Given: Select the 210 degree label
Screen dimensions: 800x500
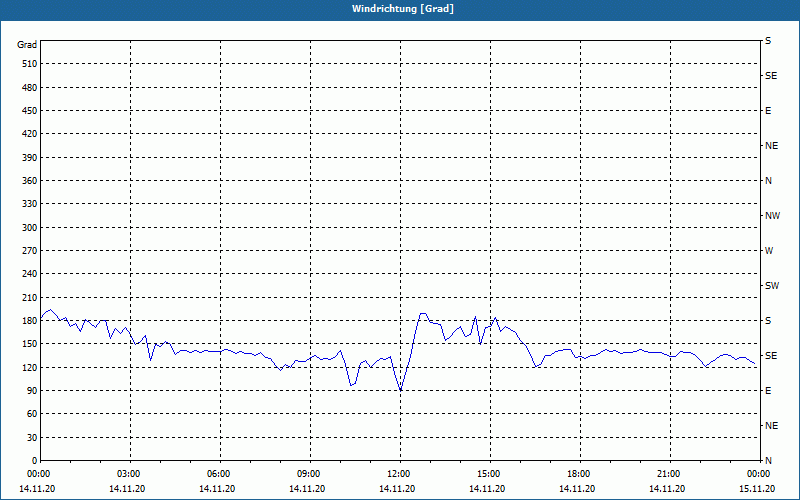Looking at the screenshot, I should (x=30, y=297).
